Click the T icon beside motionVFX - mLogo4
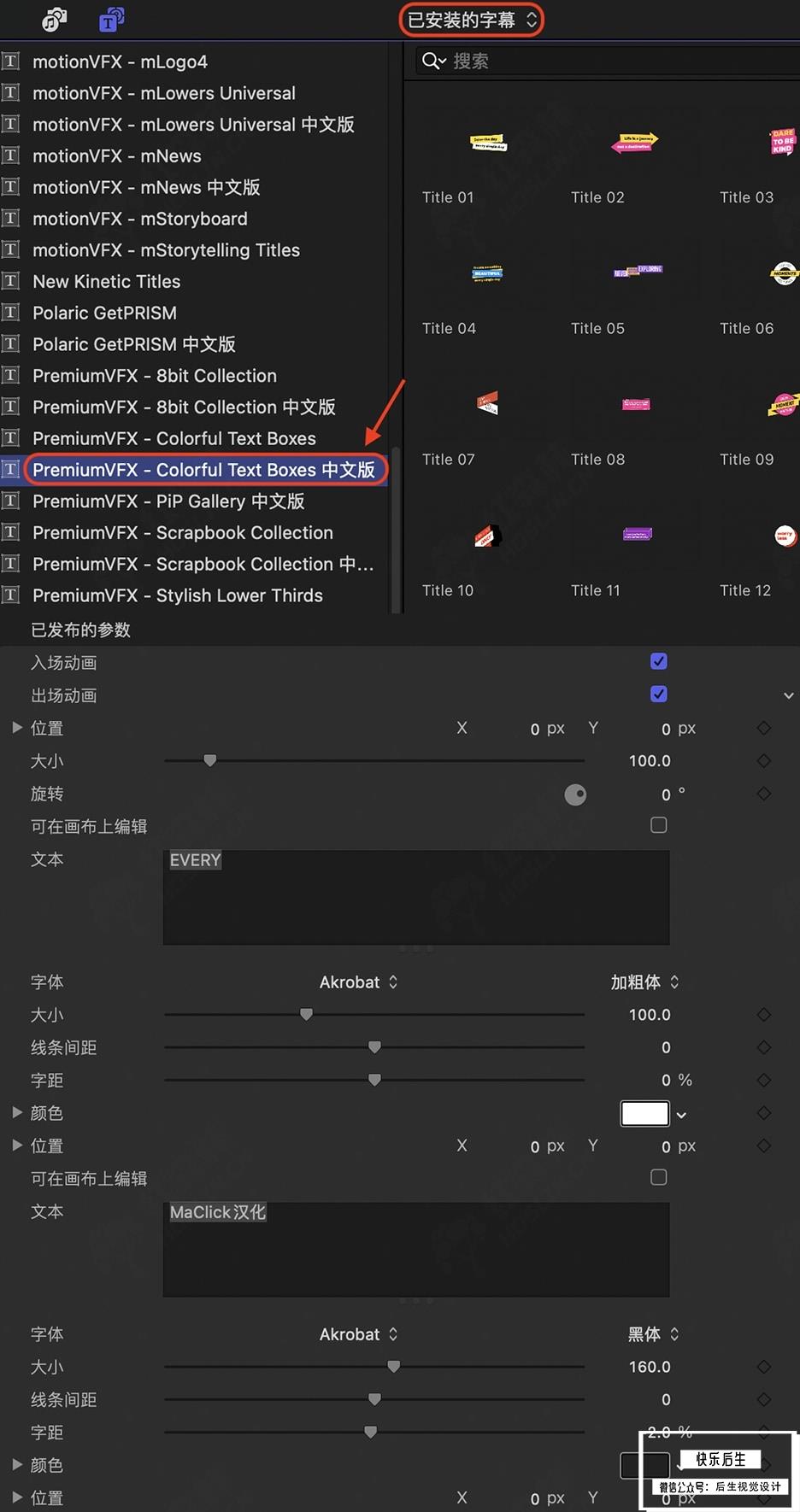The image size is (800, 1512). 10,62
